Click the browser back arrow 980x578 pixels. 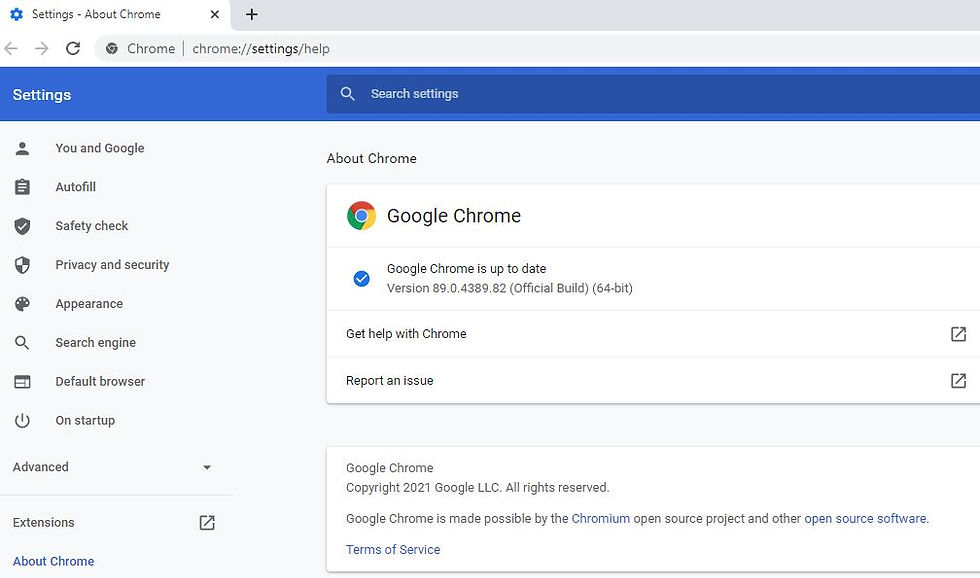(11, 48)
